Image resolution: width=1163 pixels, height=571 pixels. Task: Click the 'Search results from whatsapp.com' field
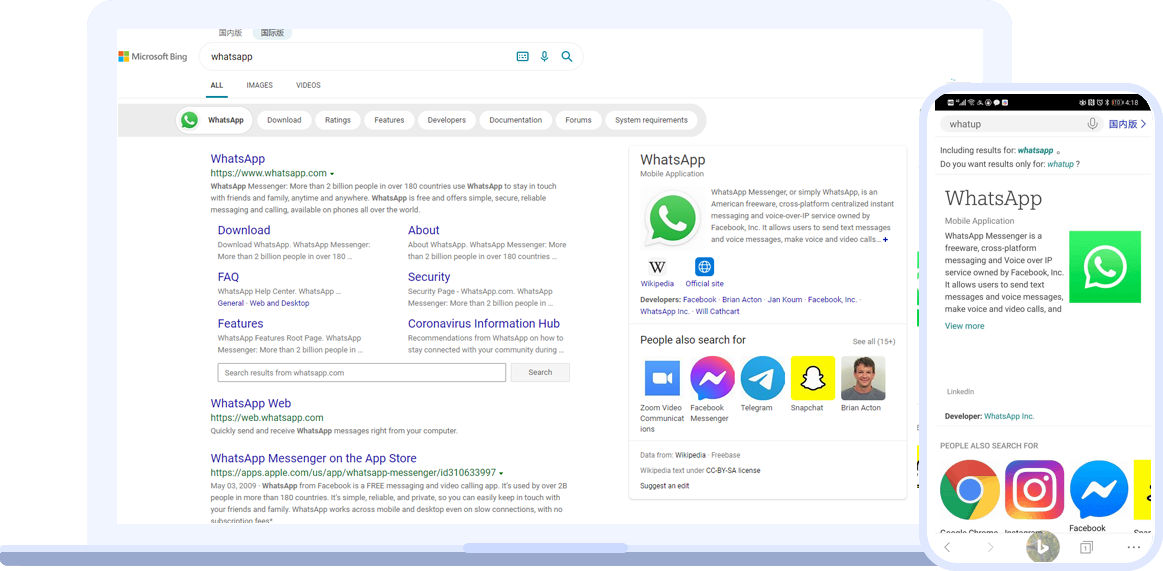point(361,373)
